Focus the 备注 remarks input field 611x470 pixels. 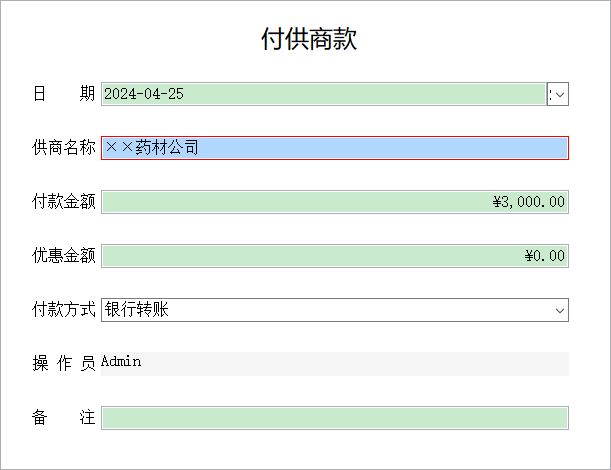tap(335, 418)
